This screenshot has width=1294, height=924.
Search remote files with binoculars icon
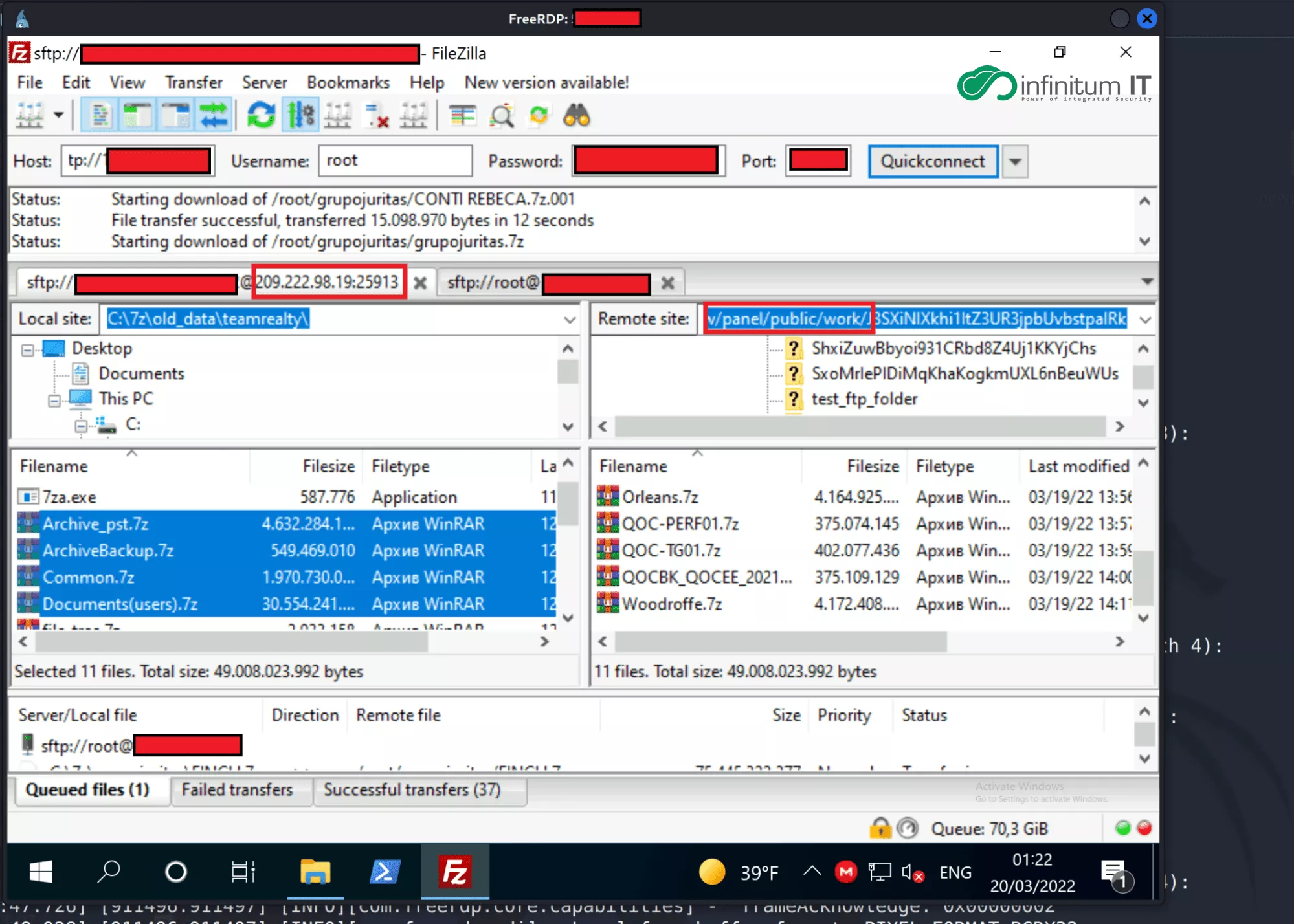(x=576, y=116)
